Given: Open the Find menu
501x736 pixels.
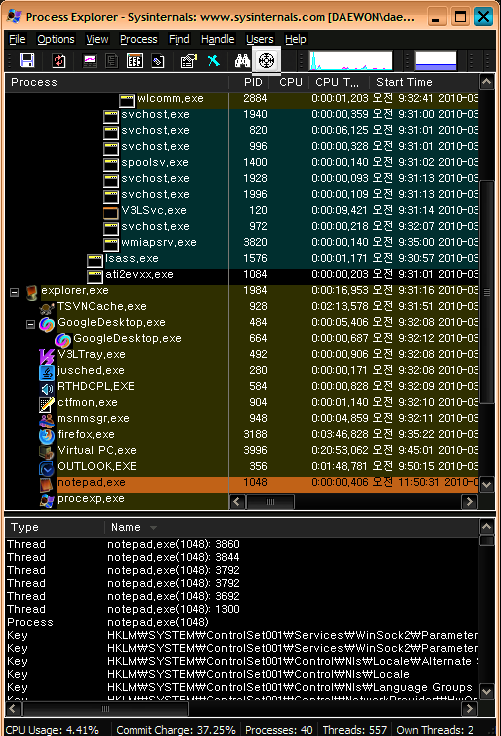Looking at the screenshot, I should tap(179, 39).
